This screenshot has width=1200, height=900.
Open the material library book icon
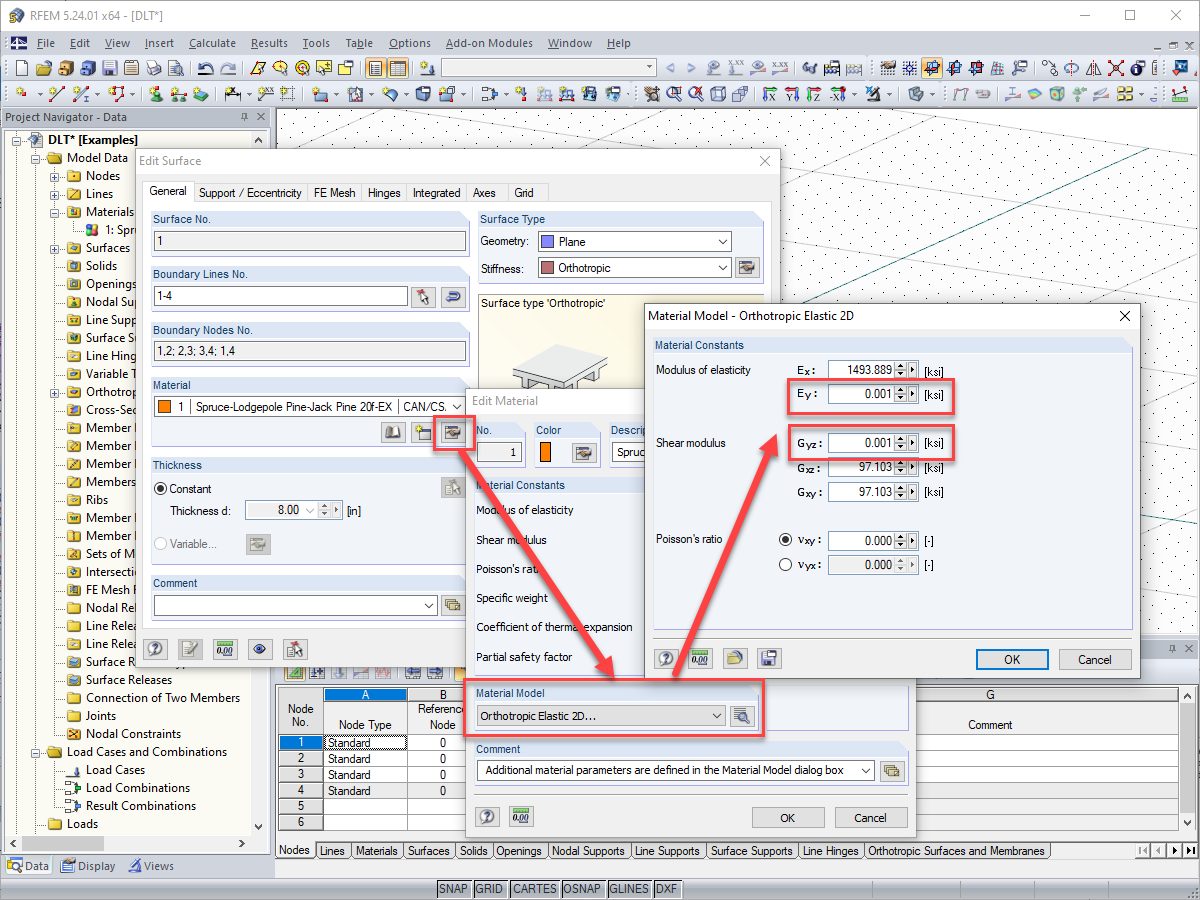tap(394, 432)
